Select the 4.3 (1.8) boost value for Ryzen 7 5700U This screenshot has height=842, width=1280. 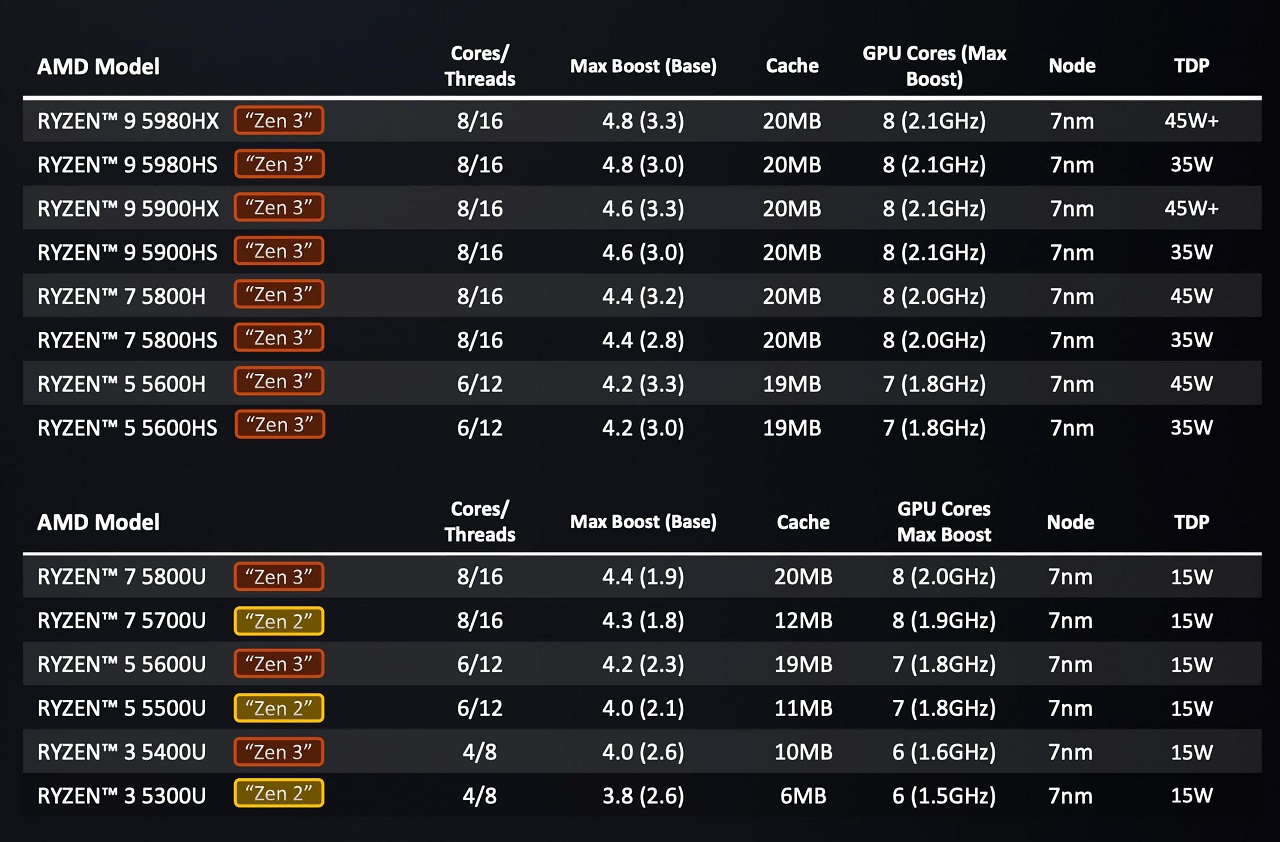click(643, 621)
